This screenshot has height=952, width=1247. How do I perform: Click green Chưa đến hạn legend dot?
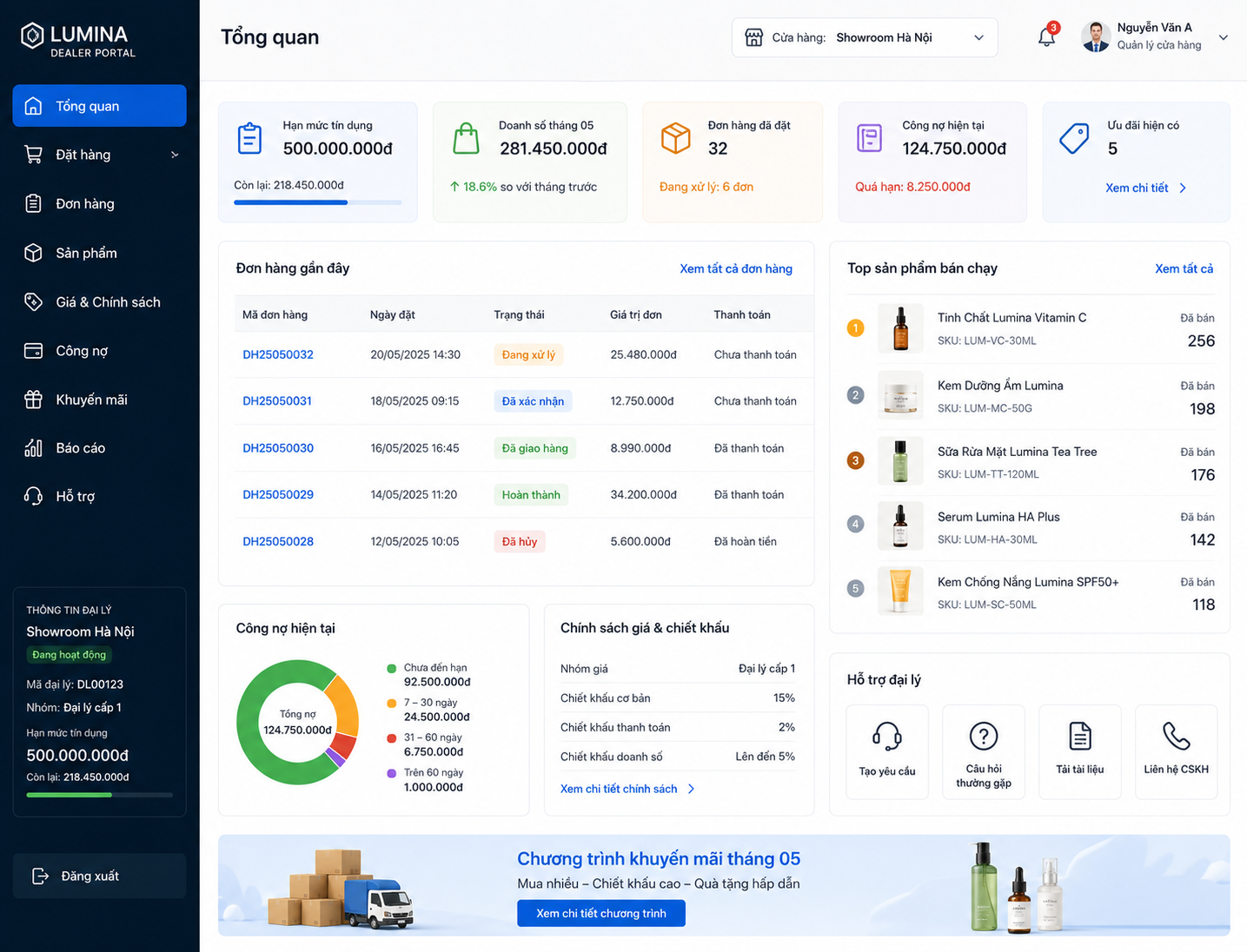coord(392,668)
